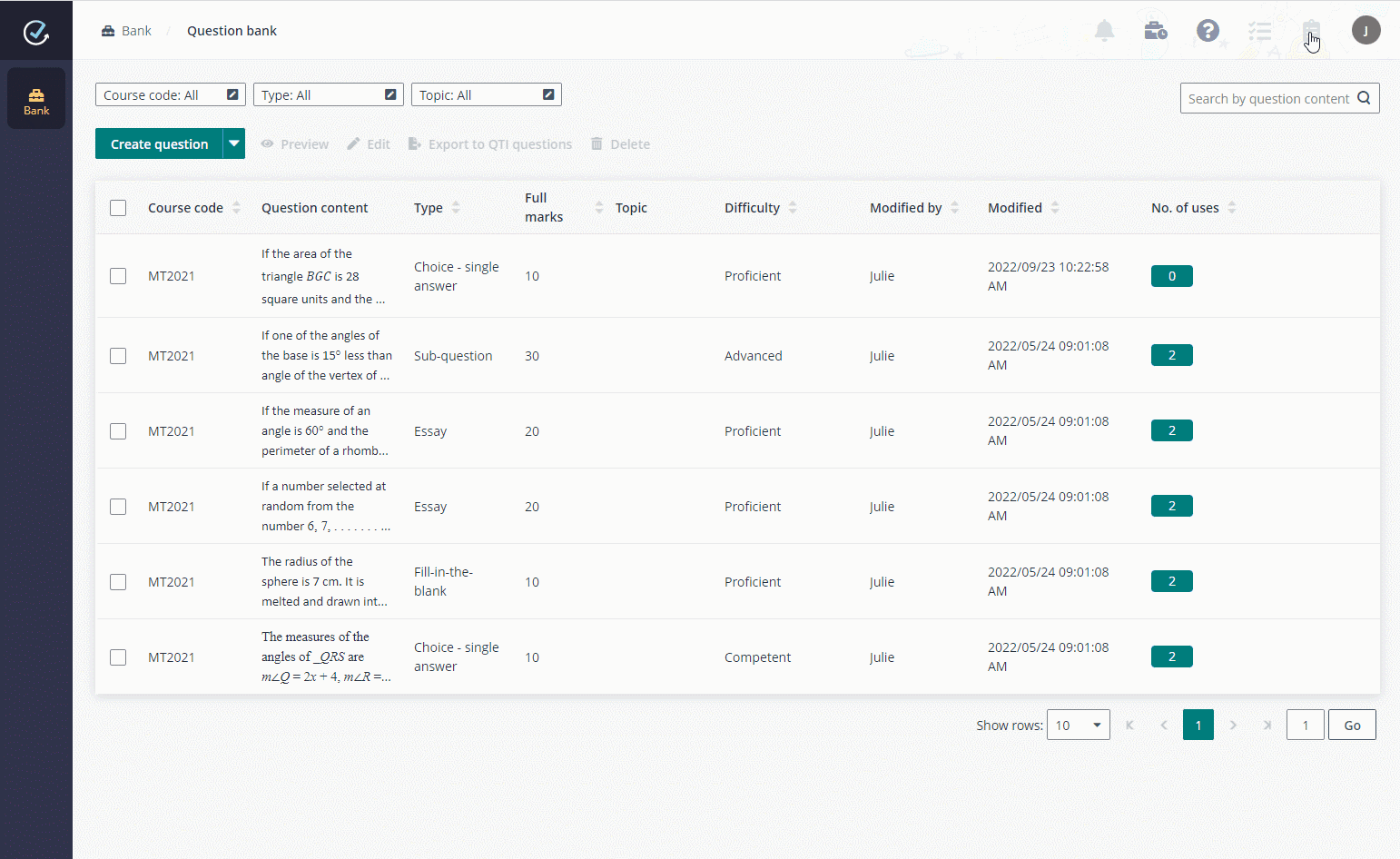The image size is (1400, 859).
Task: Click the Search by question content field
Action: [x=1267, y=98]
